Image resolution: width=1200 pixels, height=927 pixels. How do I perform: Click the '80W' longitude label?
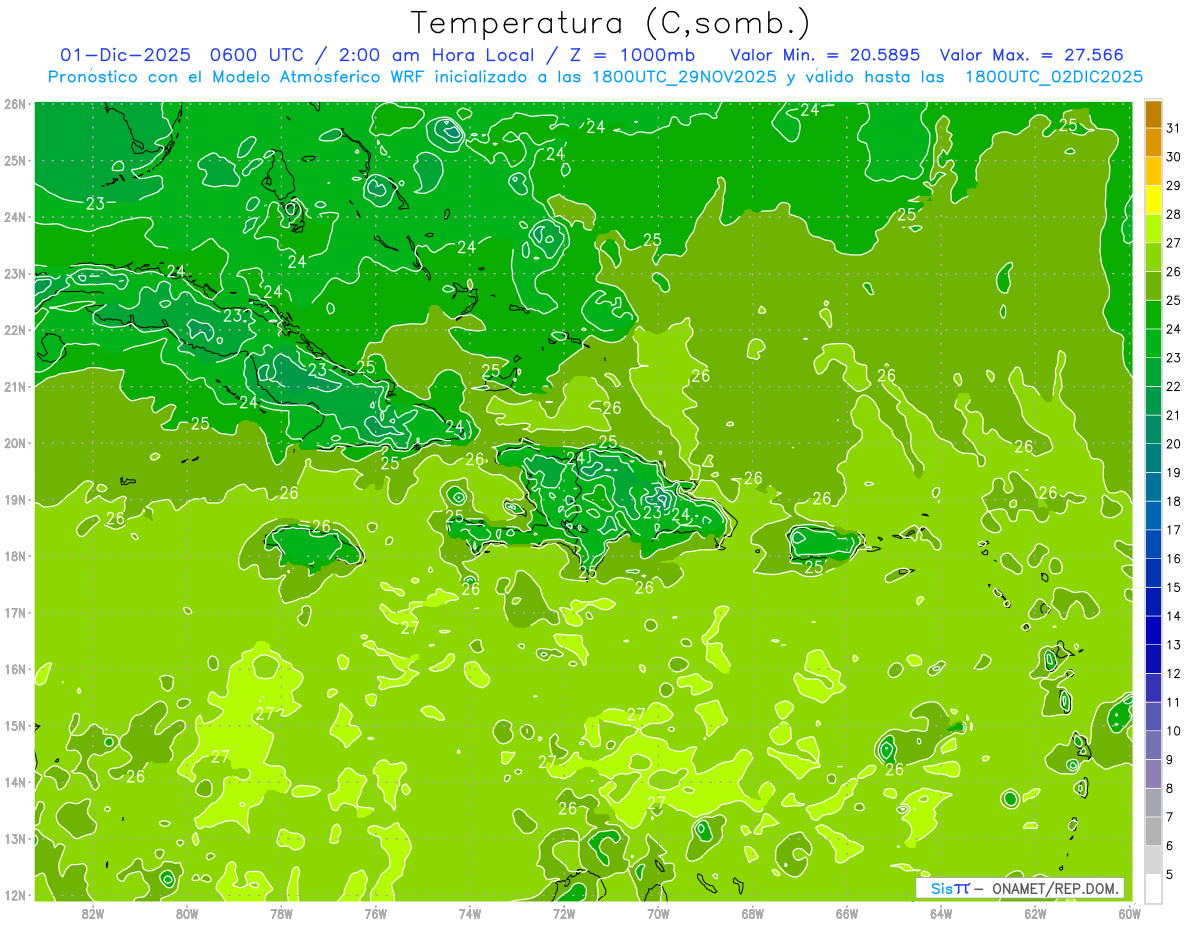(x=187, y=913)
